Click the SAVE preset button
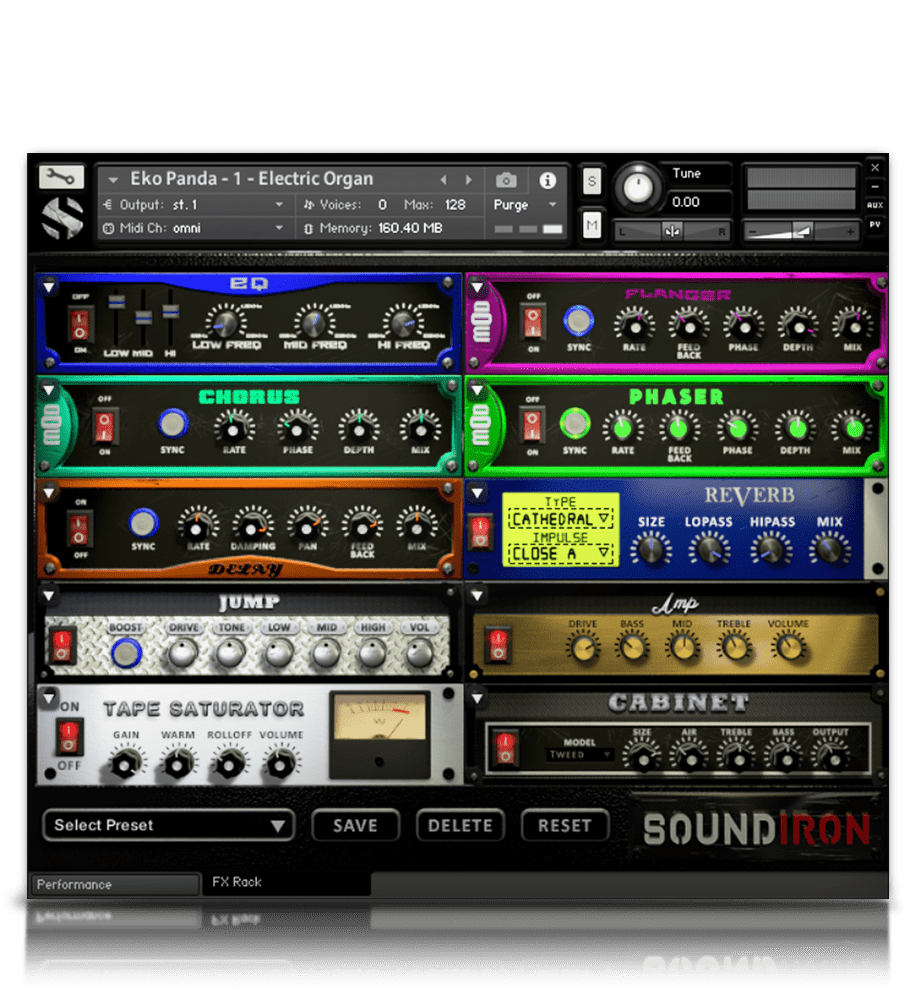 355,825
